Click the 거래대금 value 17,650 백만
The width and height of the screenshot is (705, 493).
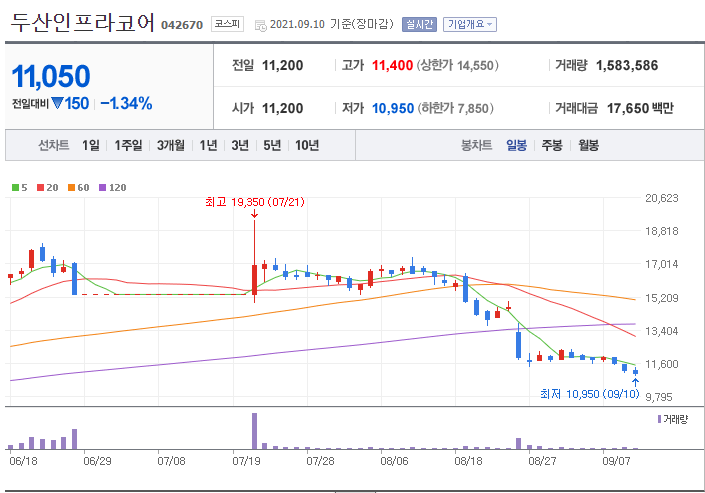(x=640, y=108)
